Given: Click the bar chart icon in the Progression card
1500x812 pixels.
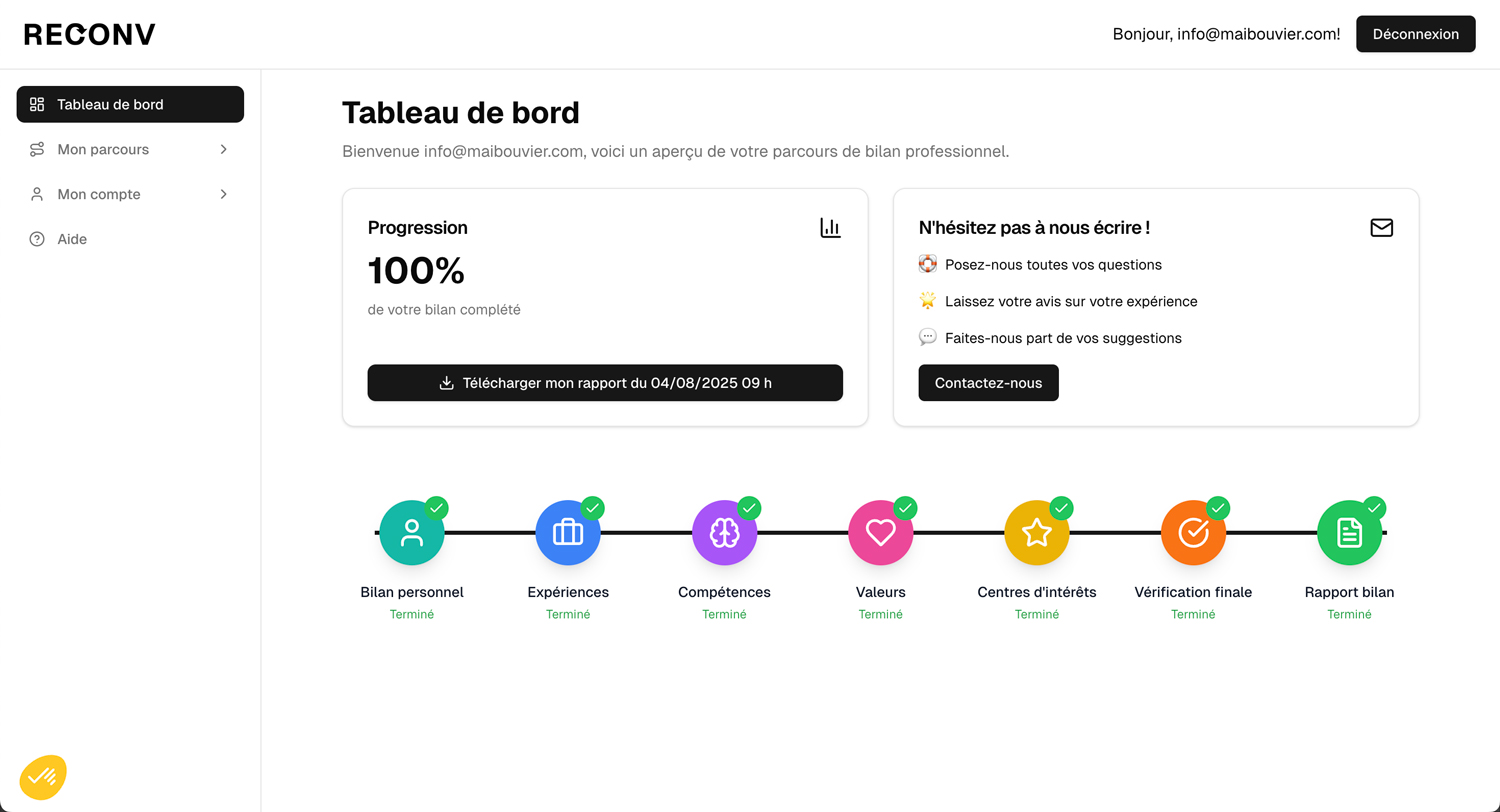Looking at the screenshot, I should point(830,228).
